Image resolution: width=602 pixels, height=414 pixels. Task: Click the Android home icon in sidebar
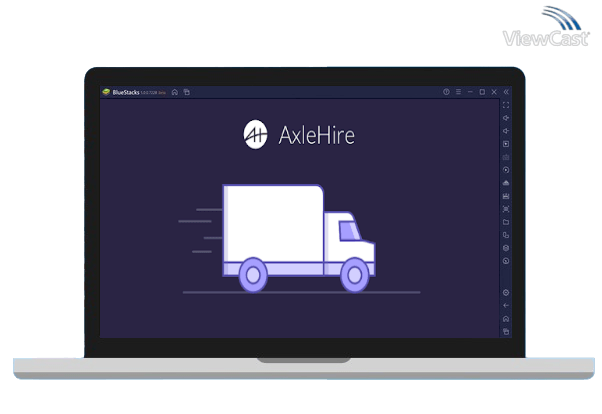506,319
